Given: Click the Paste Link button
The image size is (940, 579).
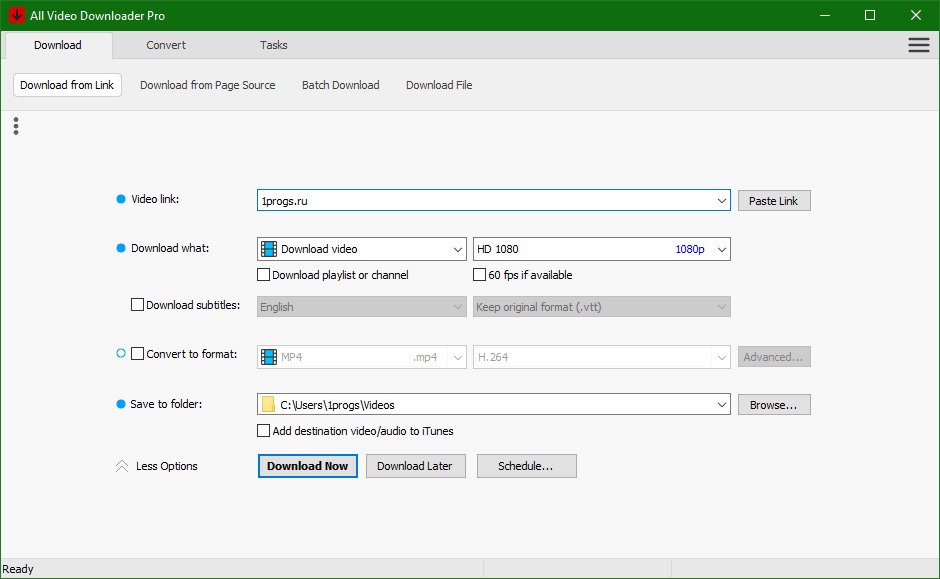Looking at the screenshot, I should [773, 200].
